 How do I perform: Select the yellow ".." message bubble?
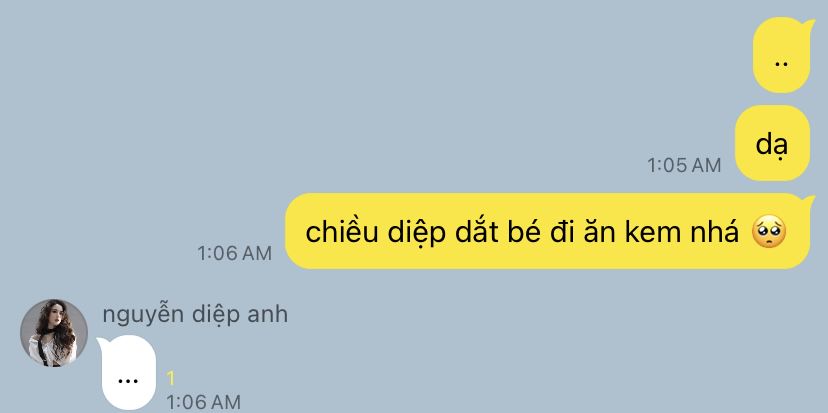point(782,55)
